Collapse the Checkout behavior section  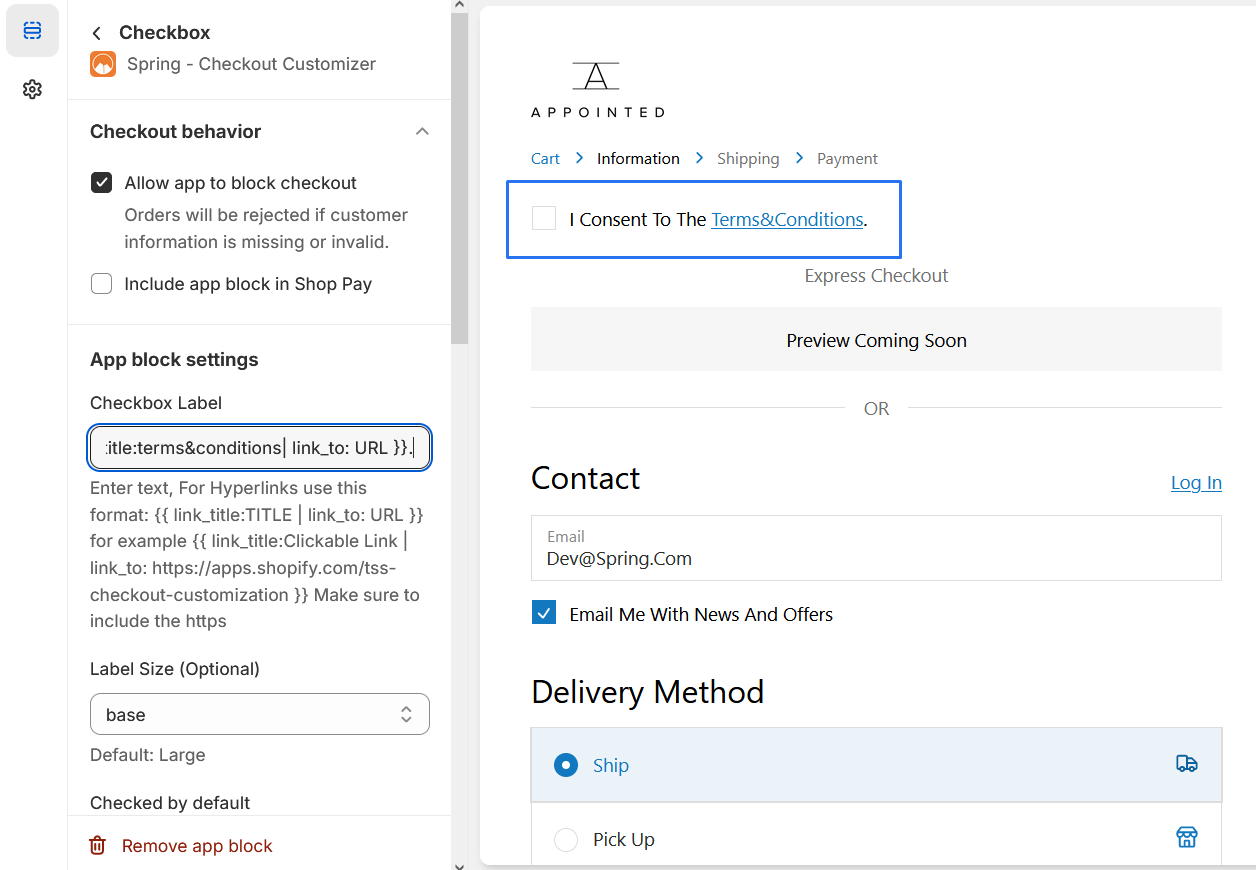pyautogui.click(x=422, y=132)
